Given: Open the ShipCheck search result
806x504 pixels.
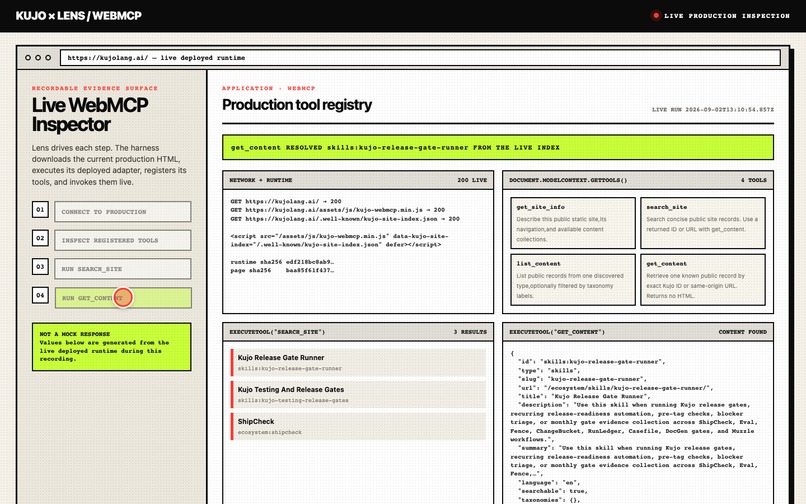Looking at the screenshot, I should click(358, 426).
